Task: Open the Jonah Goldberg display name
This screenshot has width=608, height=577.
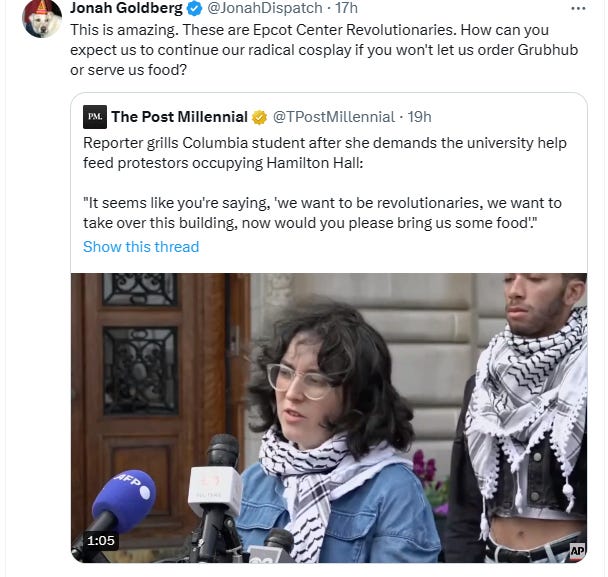Action: (x=126, y=8)
